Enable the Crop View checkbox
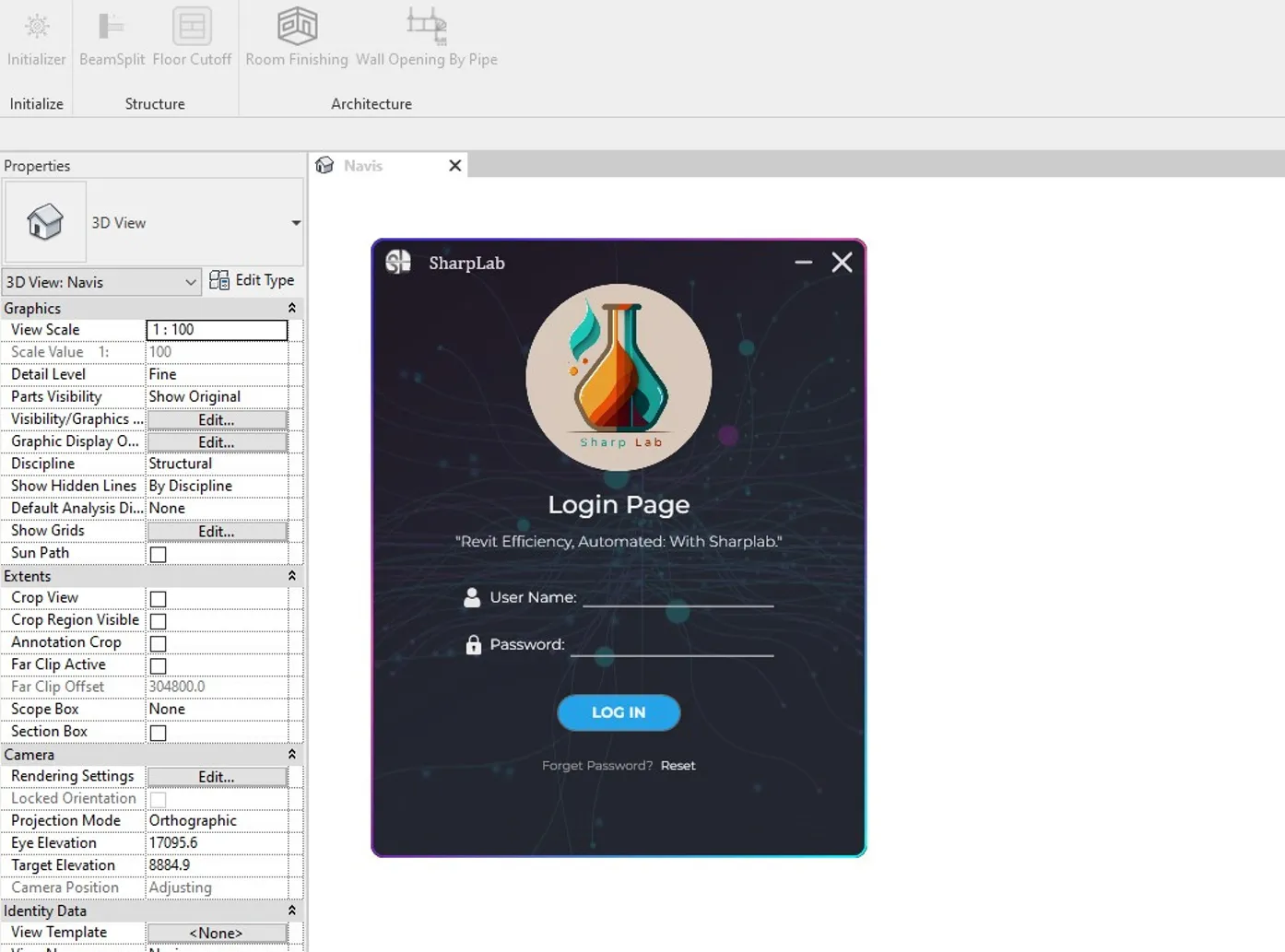 tap(159, 599)
